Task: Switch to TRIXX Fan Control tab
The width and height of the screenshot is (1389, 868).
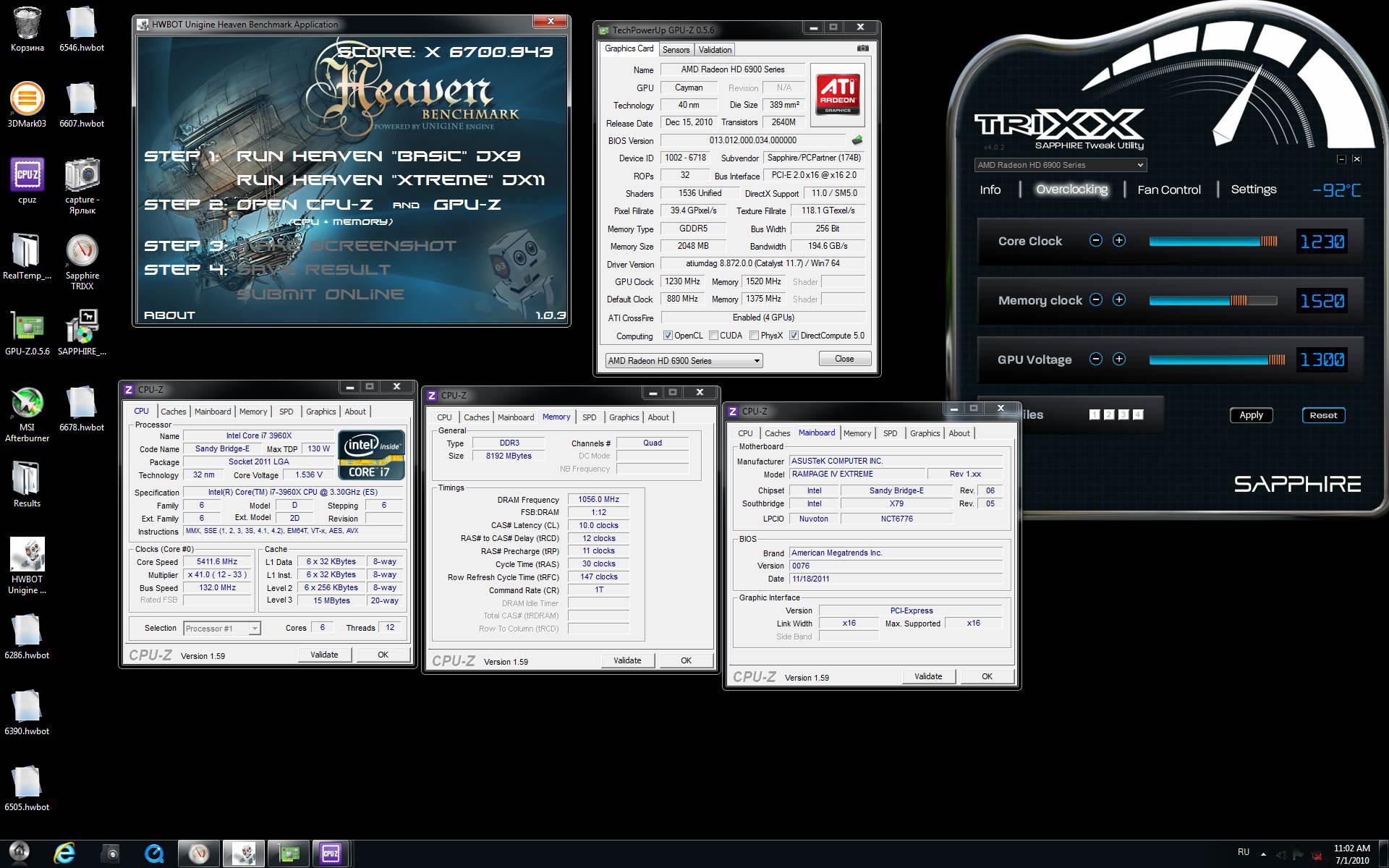Action: (x=1168, y=190)
